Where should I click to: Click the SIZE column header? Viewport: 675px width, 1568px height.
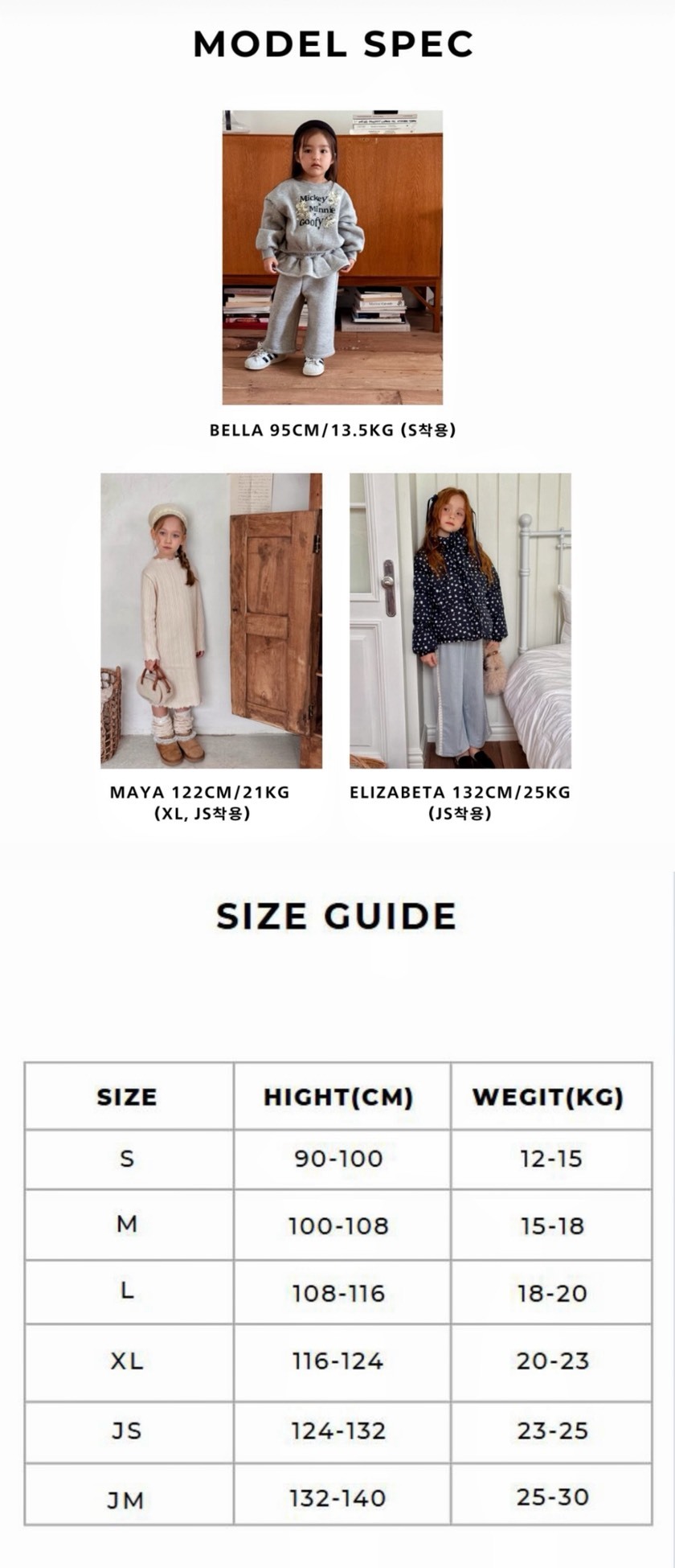[129, 1096]
